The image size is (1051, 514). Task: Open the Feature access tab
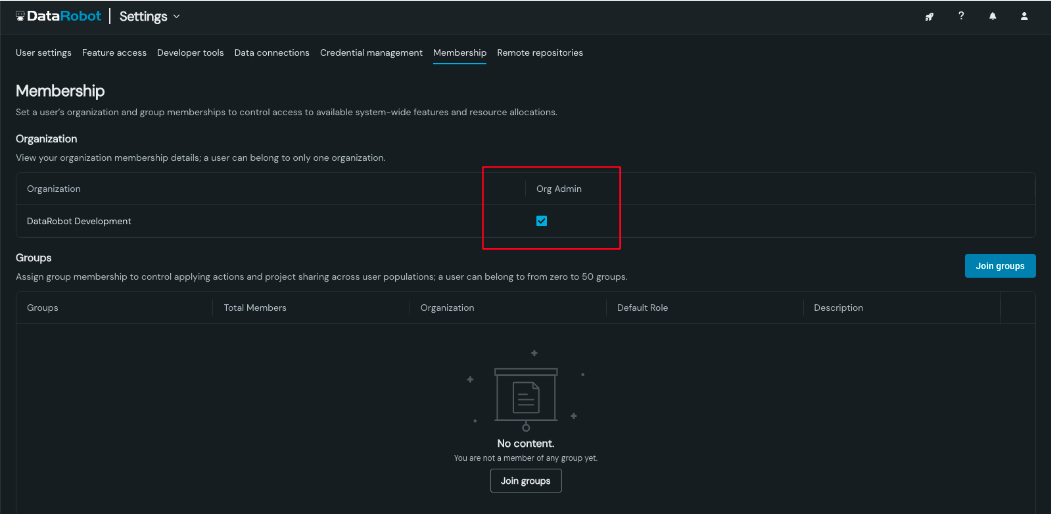(114, 53)
